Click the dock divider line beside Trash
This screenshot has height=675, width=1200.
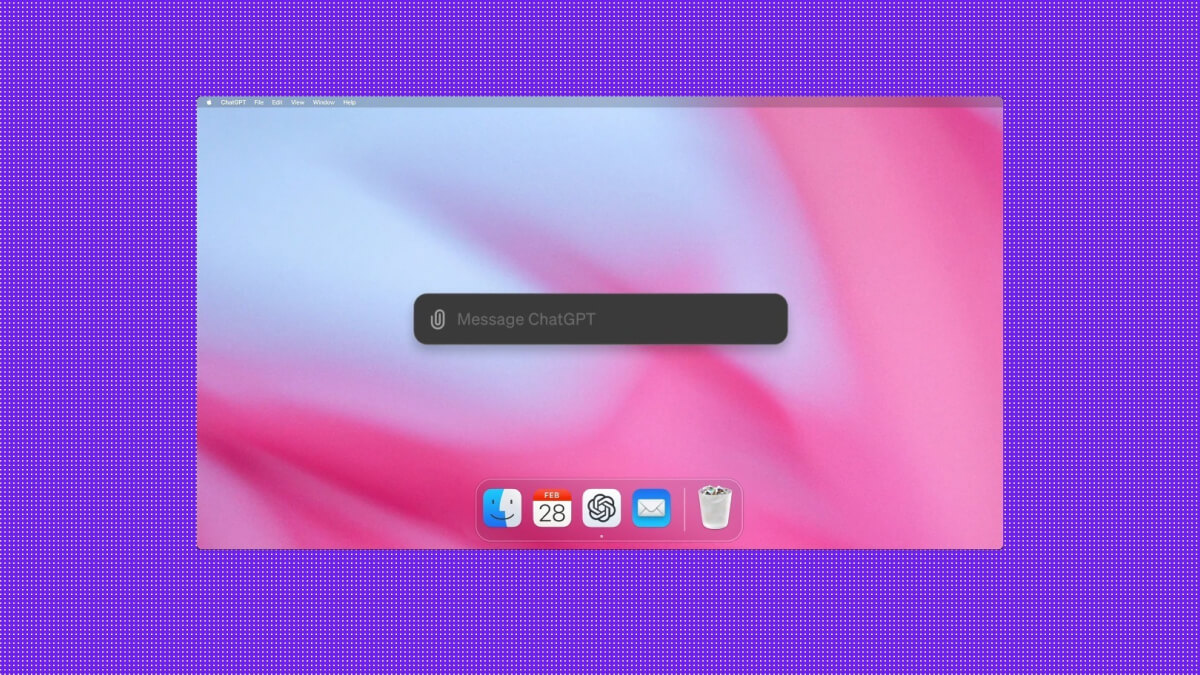pos(685,510)
